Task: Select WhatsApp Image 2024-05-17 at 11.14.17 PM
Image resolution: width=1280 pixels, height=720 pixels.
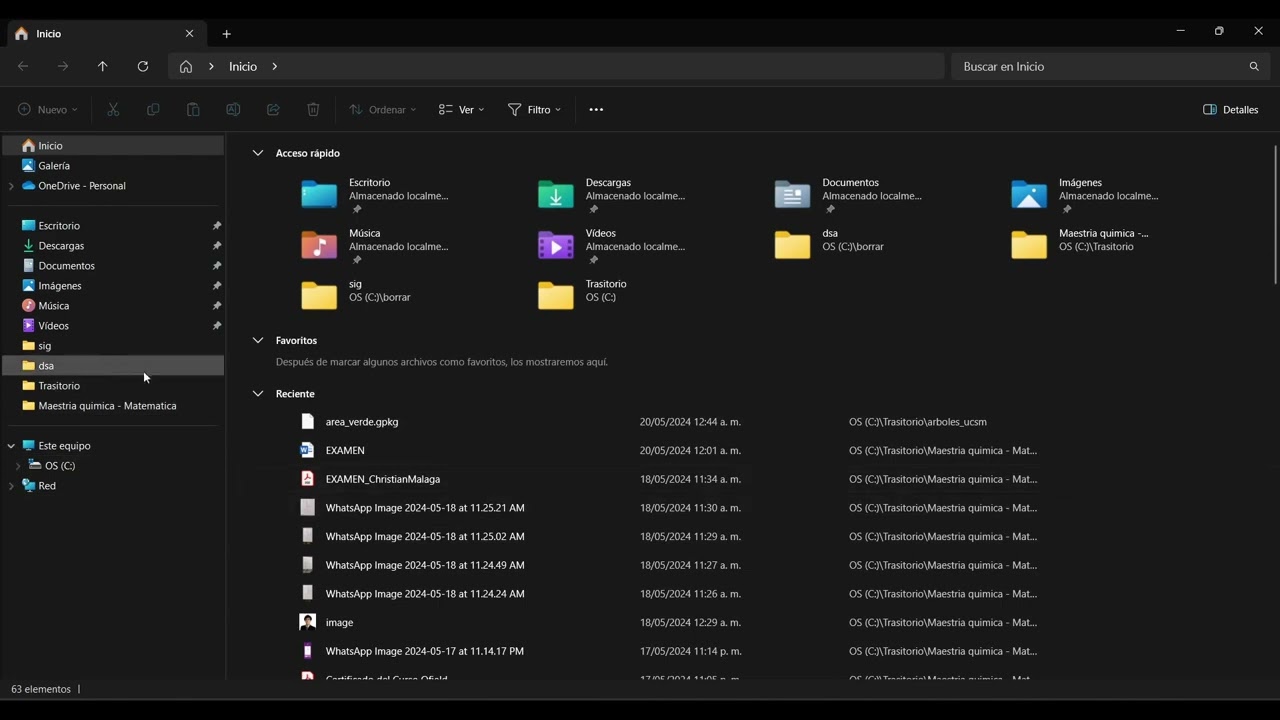Action: click(425, 651)
